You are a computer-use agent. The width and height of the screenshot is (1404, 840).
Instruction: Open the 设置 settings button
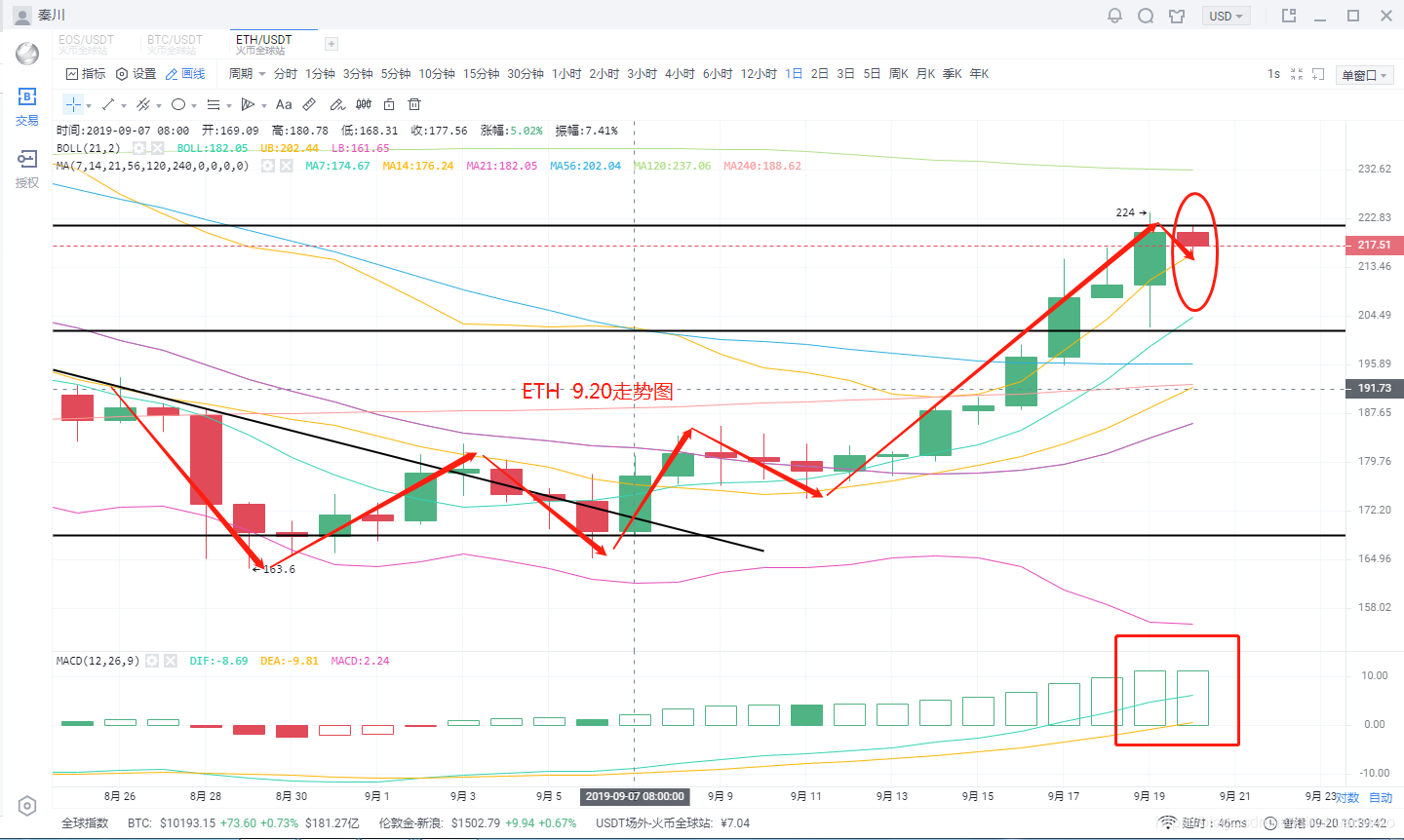(136, 74)
